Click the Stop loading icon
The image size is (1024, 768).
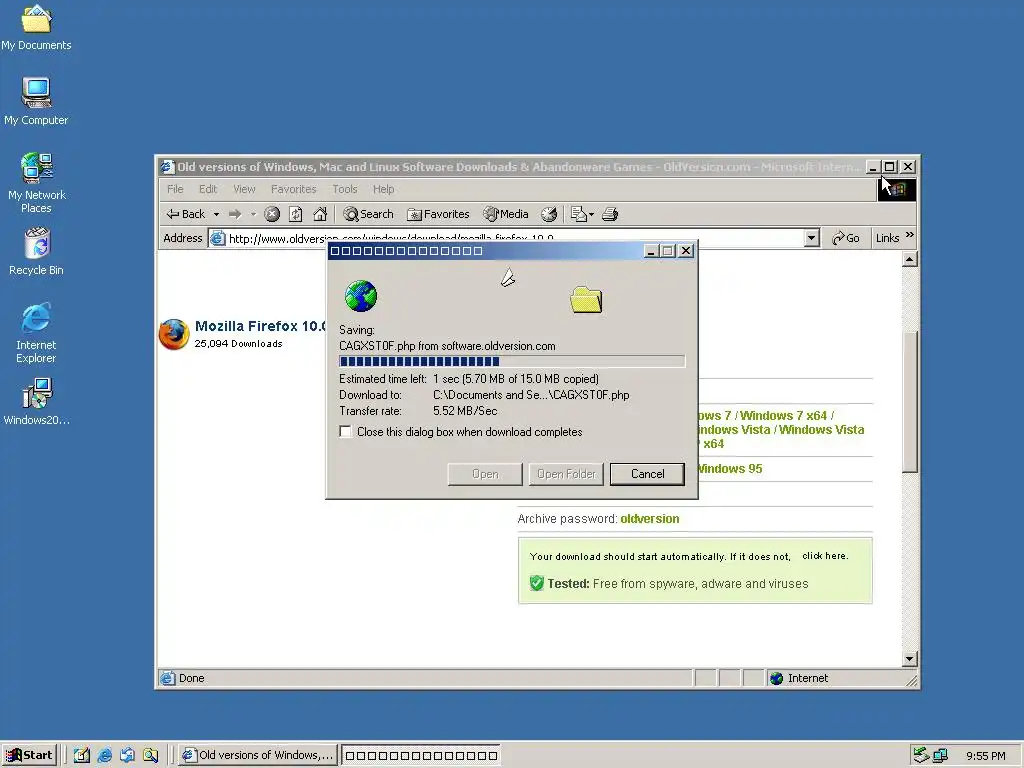(x=272, y=214)
